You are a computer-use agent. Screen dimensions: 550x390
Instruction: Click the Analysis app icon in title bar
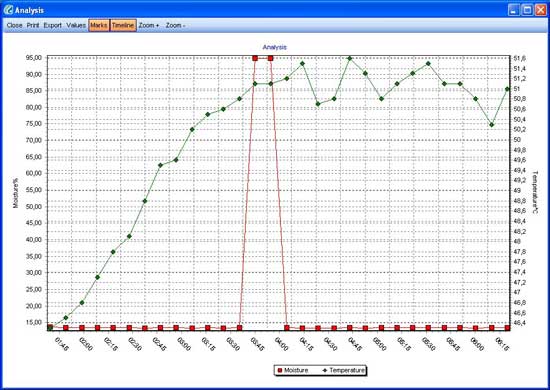click(x=8, y=10)
